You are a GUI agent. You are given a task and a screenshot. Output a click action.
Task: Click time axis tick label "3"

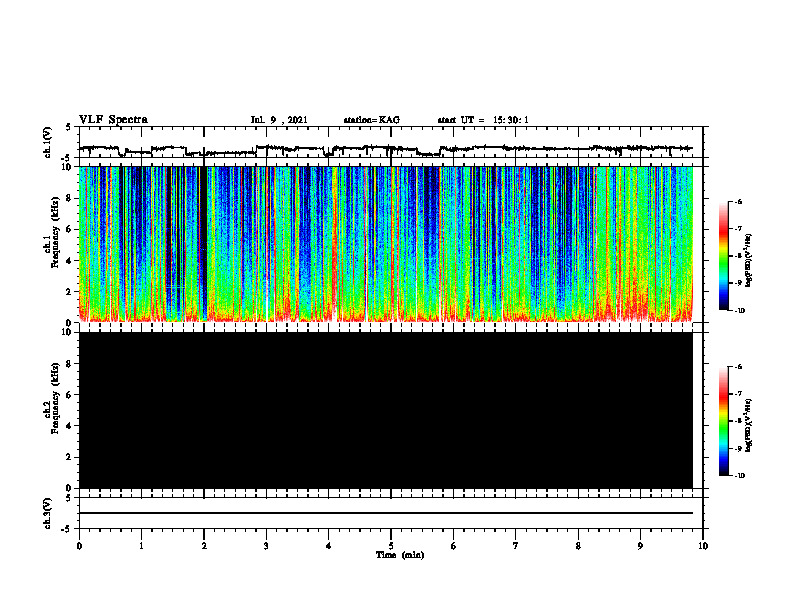click(266, 546)
